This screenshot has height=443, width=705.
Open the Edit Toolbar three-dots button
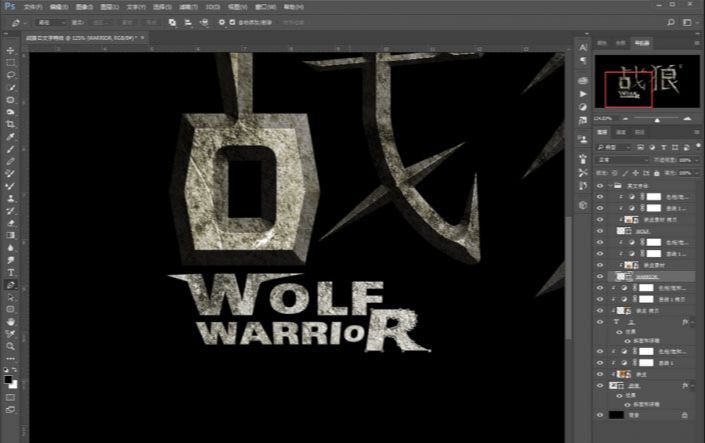pyautogui.click(x=10, y=358)
